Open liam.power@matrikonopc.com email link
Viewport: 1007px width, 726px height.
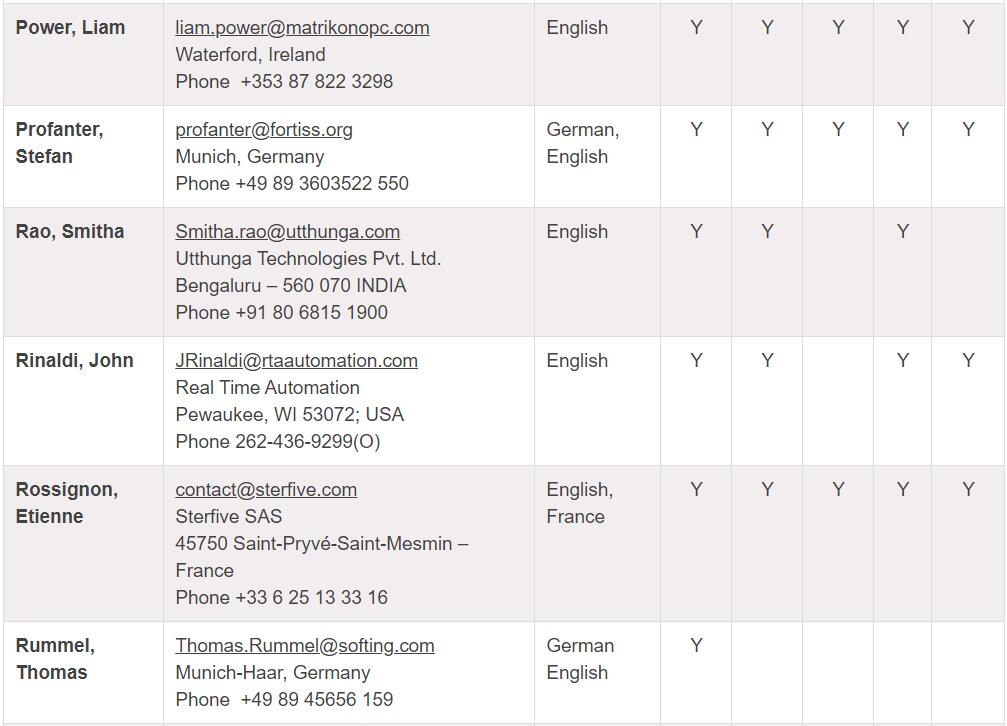[302, 28]
